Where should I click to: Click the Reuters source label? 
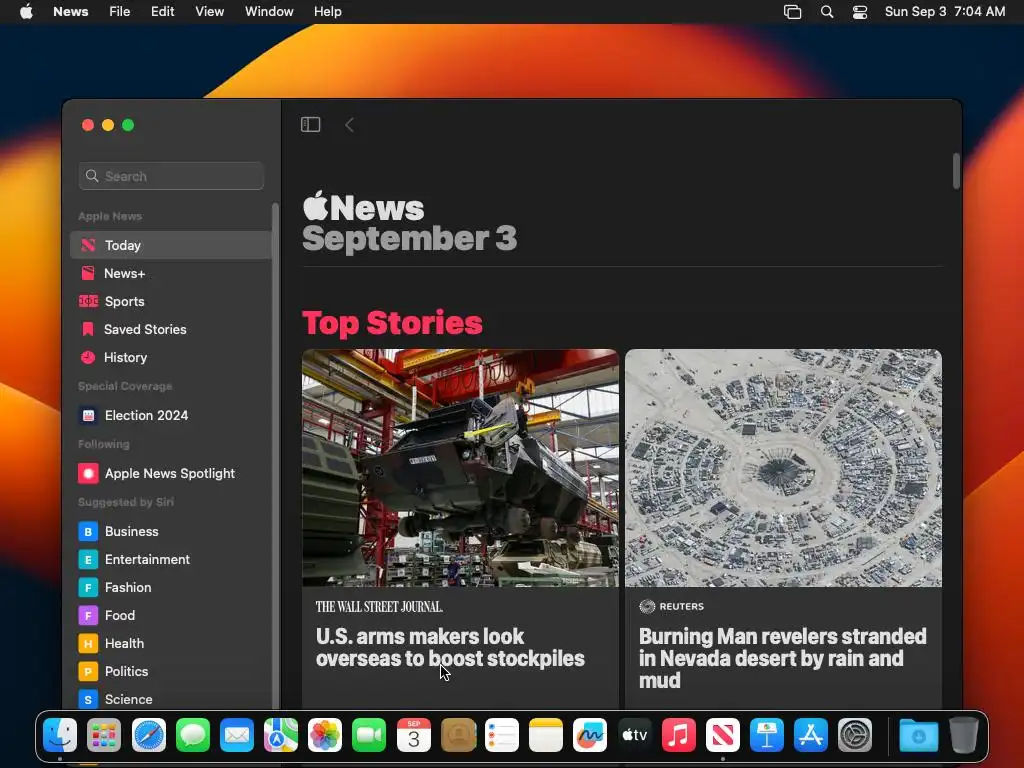[672, 606]
